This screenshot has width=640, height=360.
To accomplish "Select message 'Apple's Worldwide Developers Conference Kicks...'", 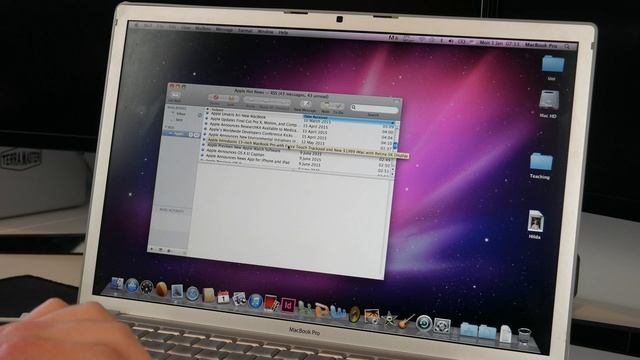I will pyautogui.click(x=250, y=132).
